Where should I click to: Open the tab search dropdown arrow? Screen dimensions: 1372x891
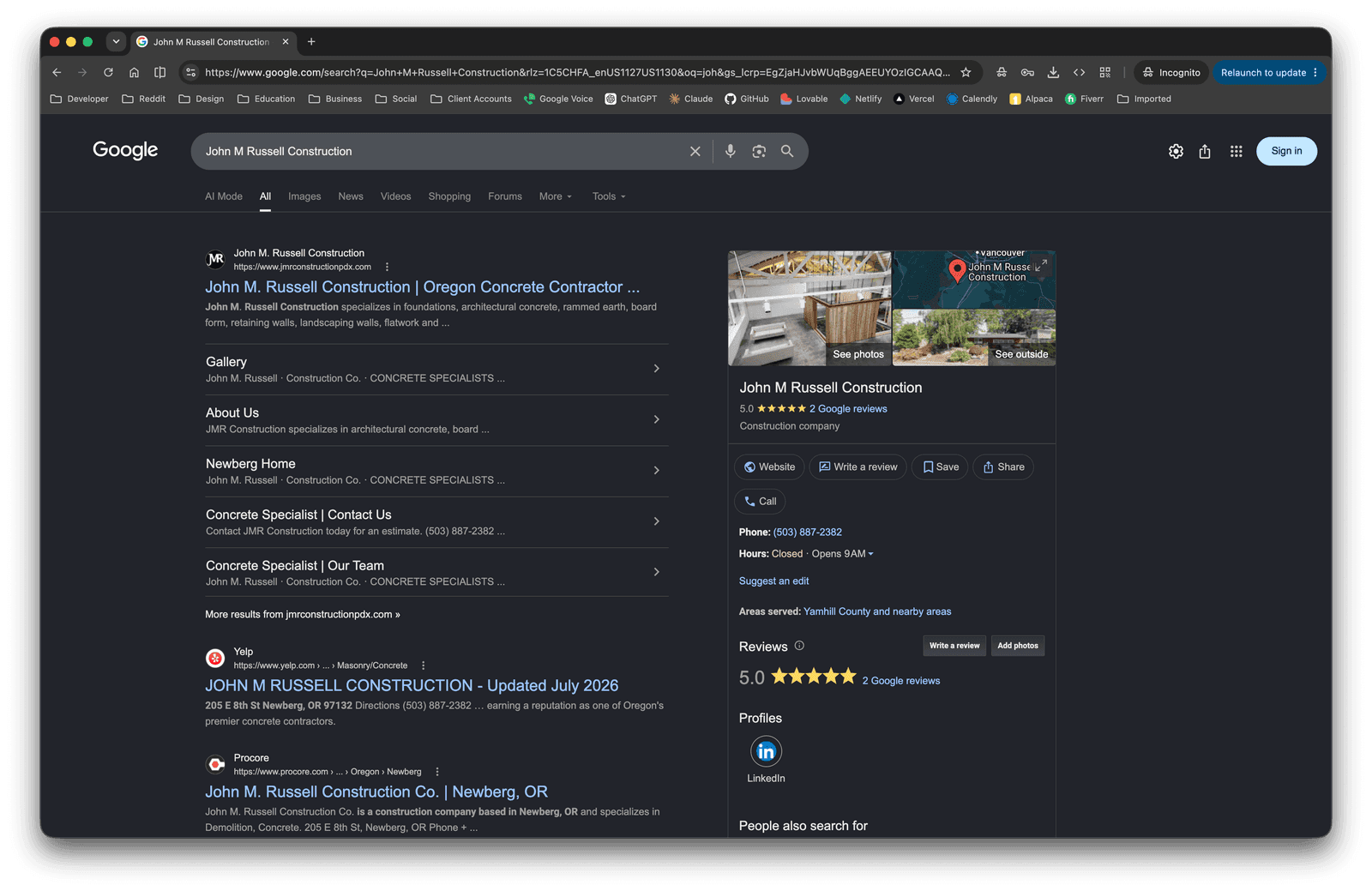tap(116, 41)
